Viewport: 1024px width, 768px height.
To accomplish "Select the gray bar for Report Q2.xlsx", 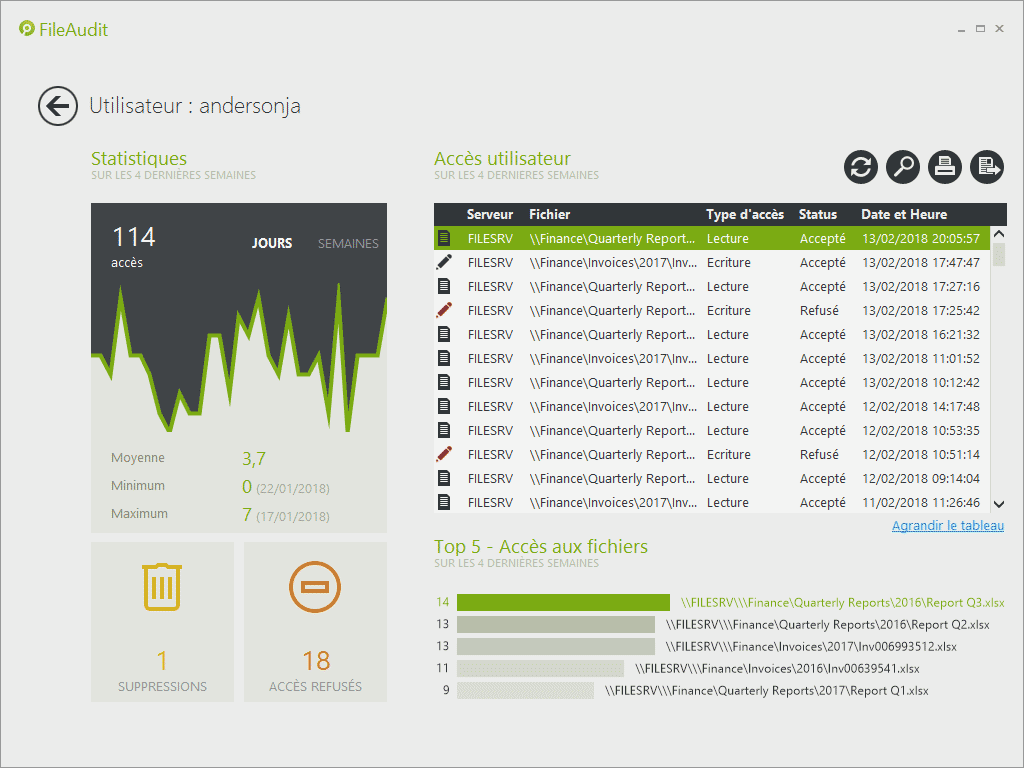I will [x=556, y=624].
